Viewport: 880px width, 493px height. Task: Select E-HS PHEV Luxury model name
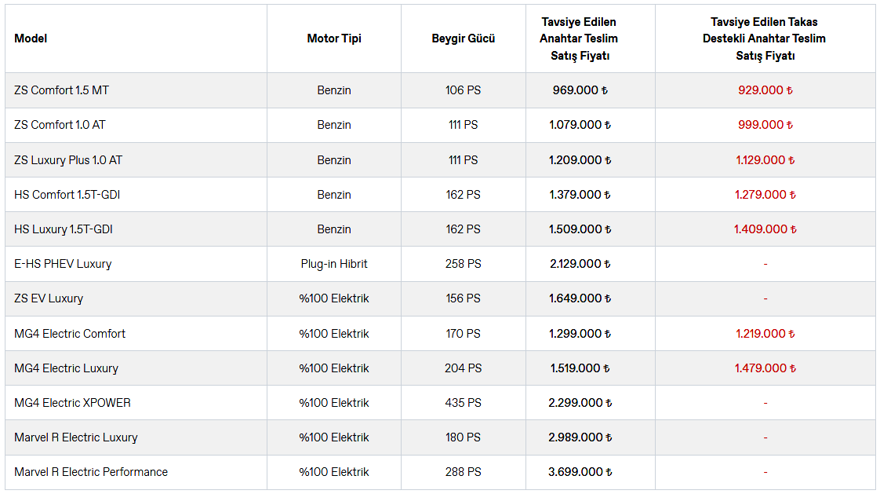click(63, 264)
